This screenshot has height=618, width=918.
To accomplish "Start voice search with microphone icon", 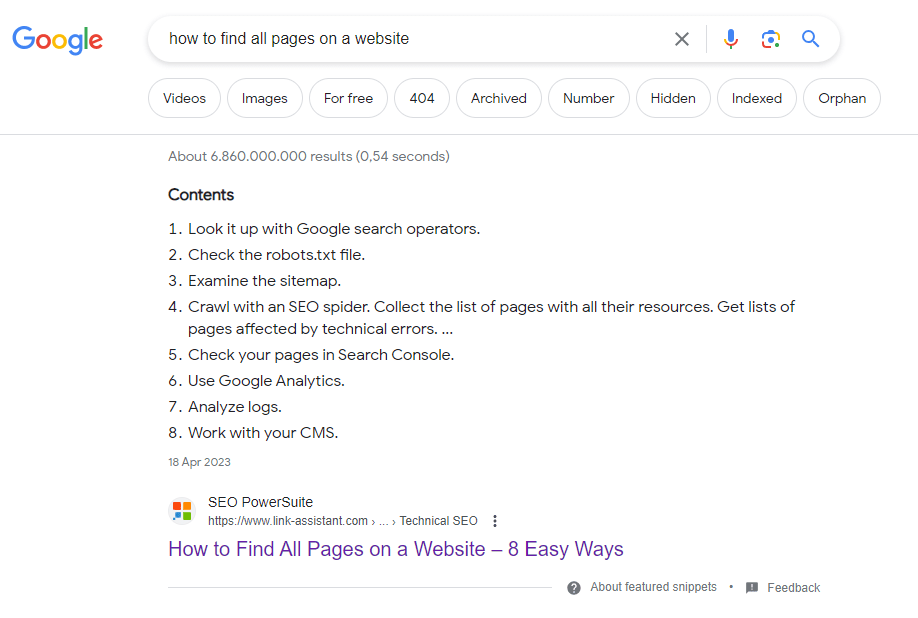I will 730,39.
